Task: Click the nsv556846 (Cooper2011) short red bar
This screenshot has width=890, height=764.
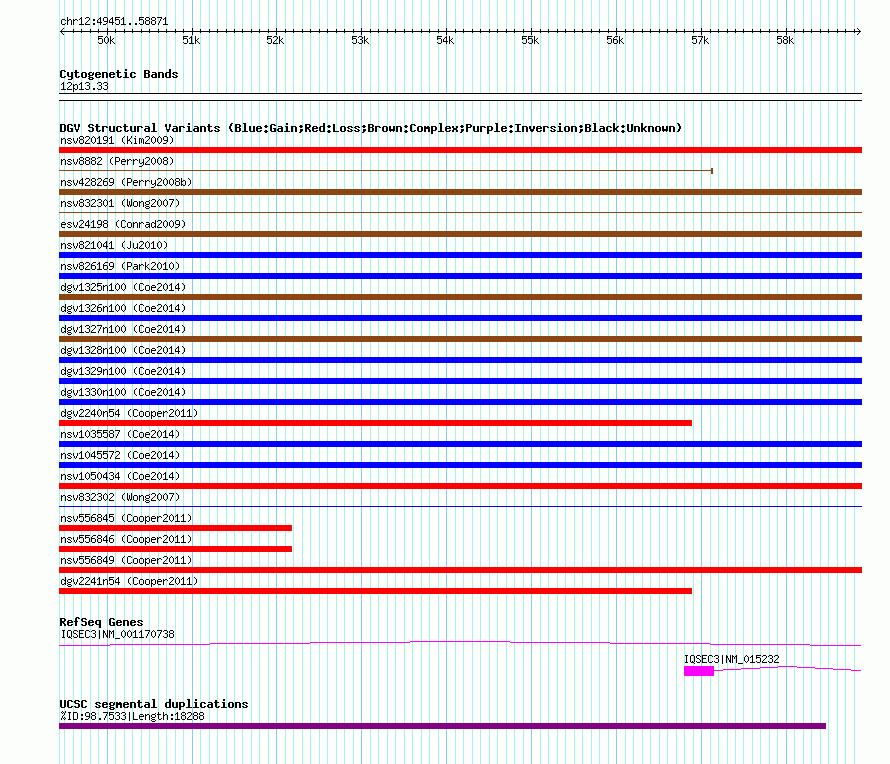Action: pos(175,549)
